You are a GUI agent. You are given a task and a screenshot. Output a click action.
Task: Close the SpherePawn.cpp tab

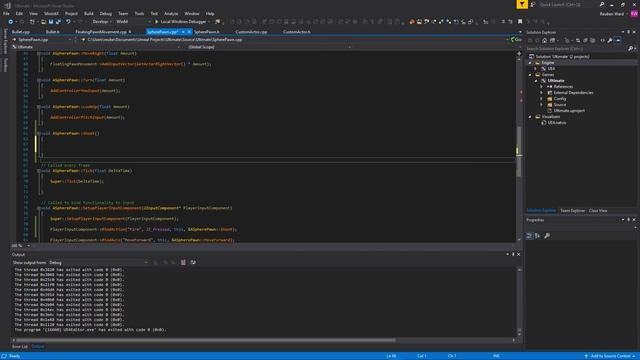(189, 32)
